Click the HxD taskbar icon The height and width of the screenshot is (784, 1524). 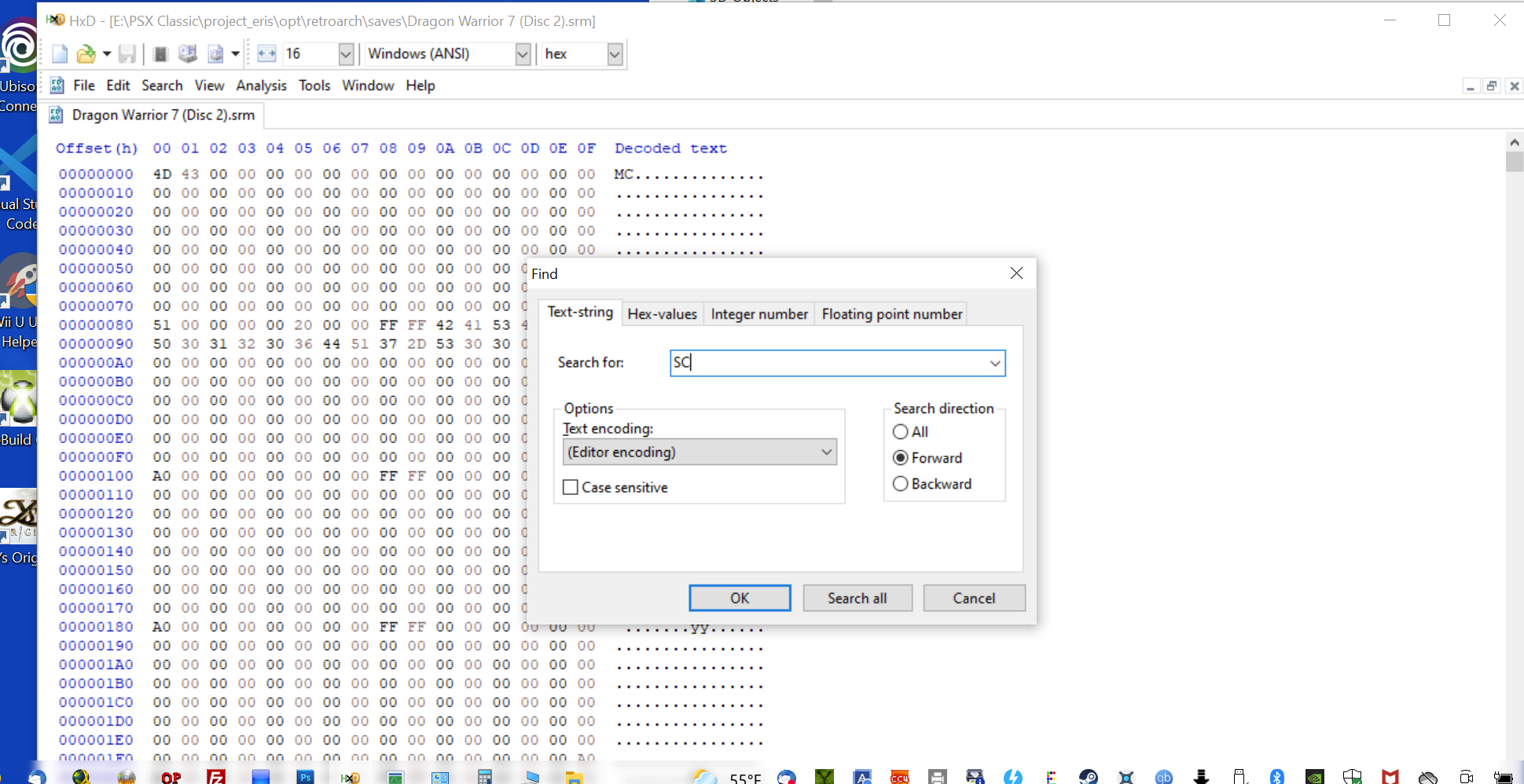pyautogui.click(x=350, y=777)
